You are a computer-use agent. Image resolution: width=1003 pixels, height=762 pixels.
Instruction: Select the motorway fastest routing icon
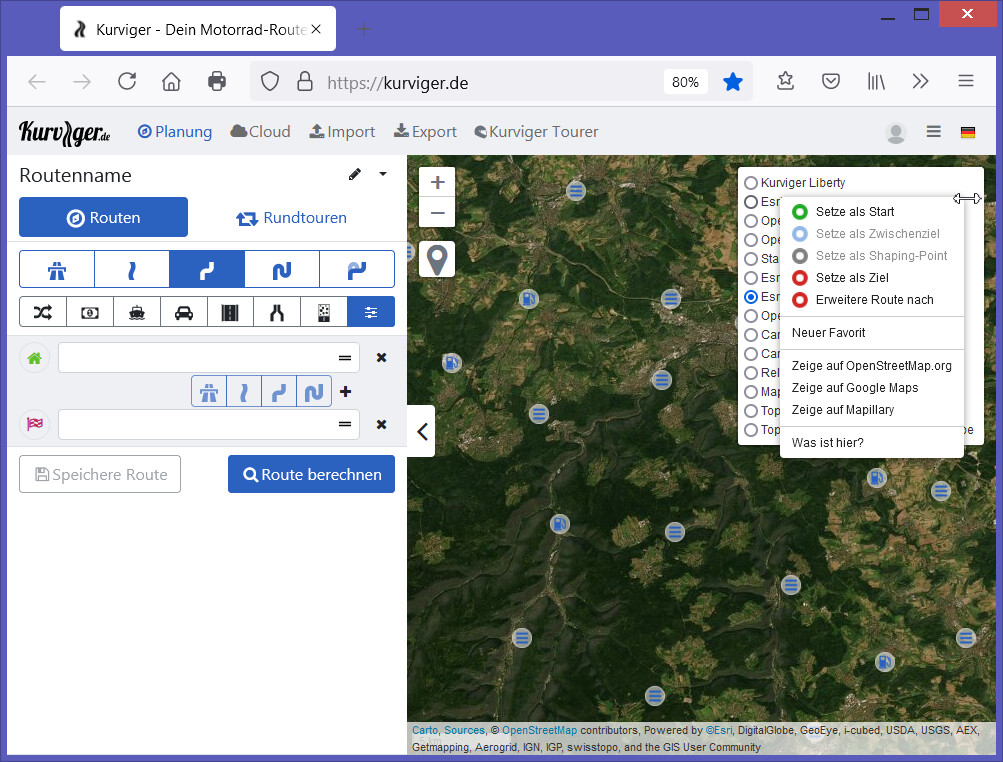click(x=57, y=269)
